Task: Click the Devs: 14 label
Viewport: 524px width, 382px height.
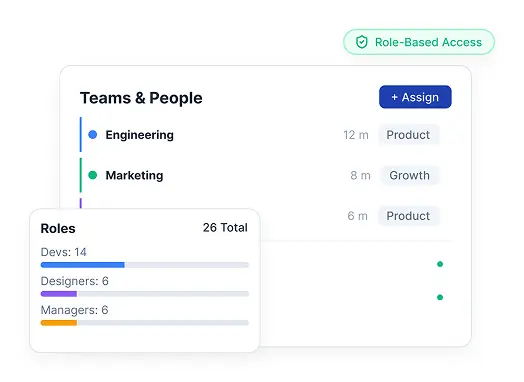Action: 63,252
